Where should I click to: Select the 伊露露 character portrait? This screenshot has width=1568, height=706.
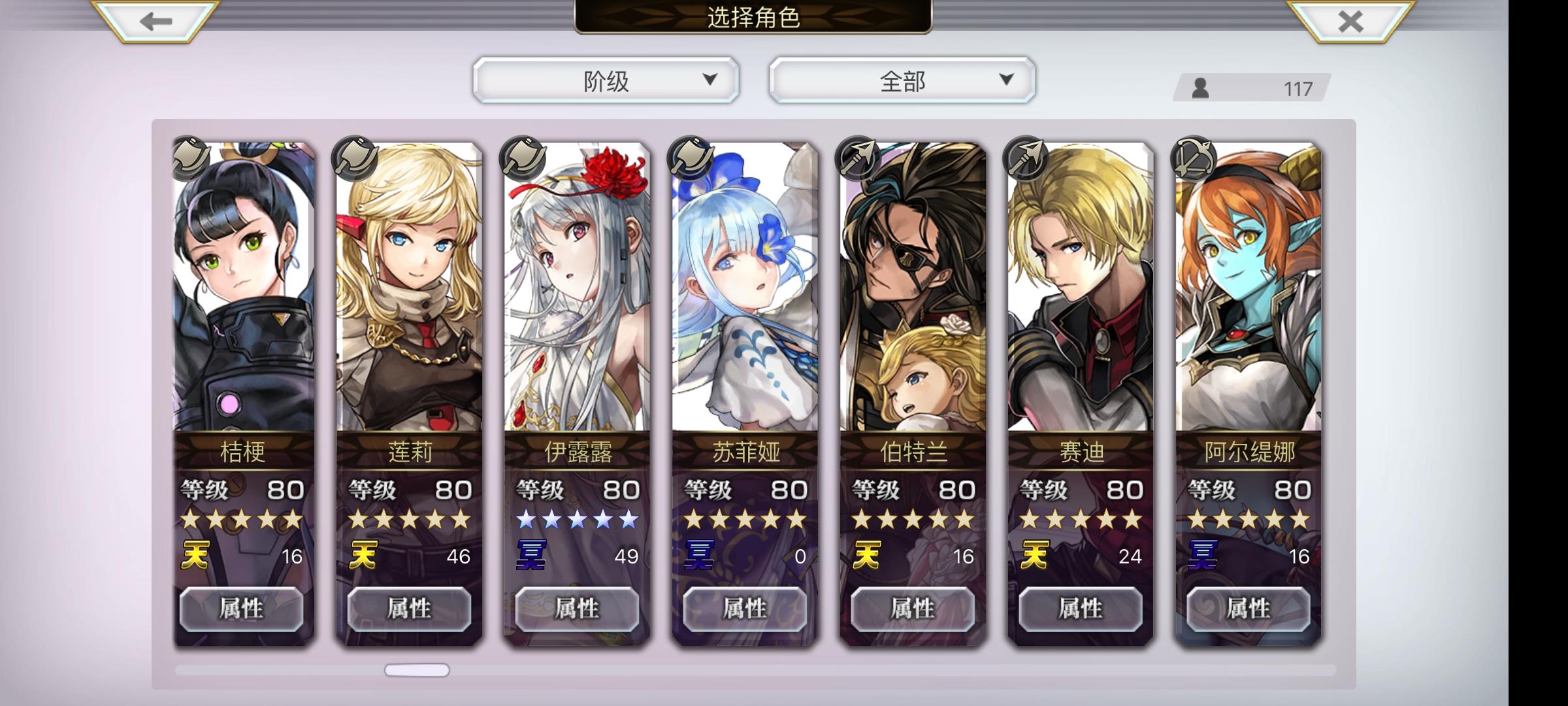coord(578,288)
